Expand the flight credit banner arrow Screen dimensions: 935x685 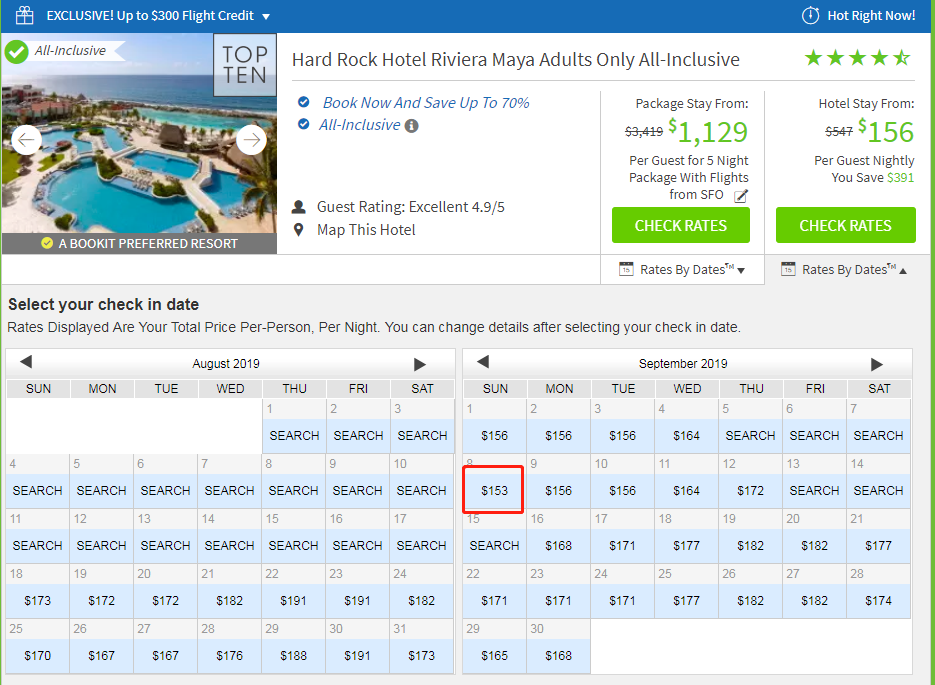pyautogui.click(x=266, y=17)
